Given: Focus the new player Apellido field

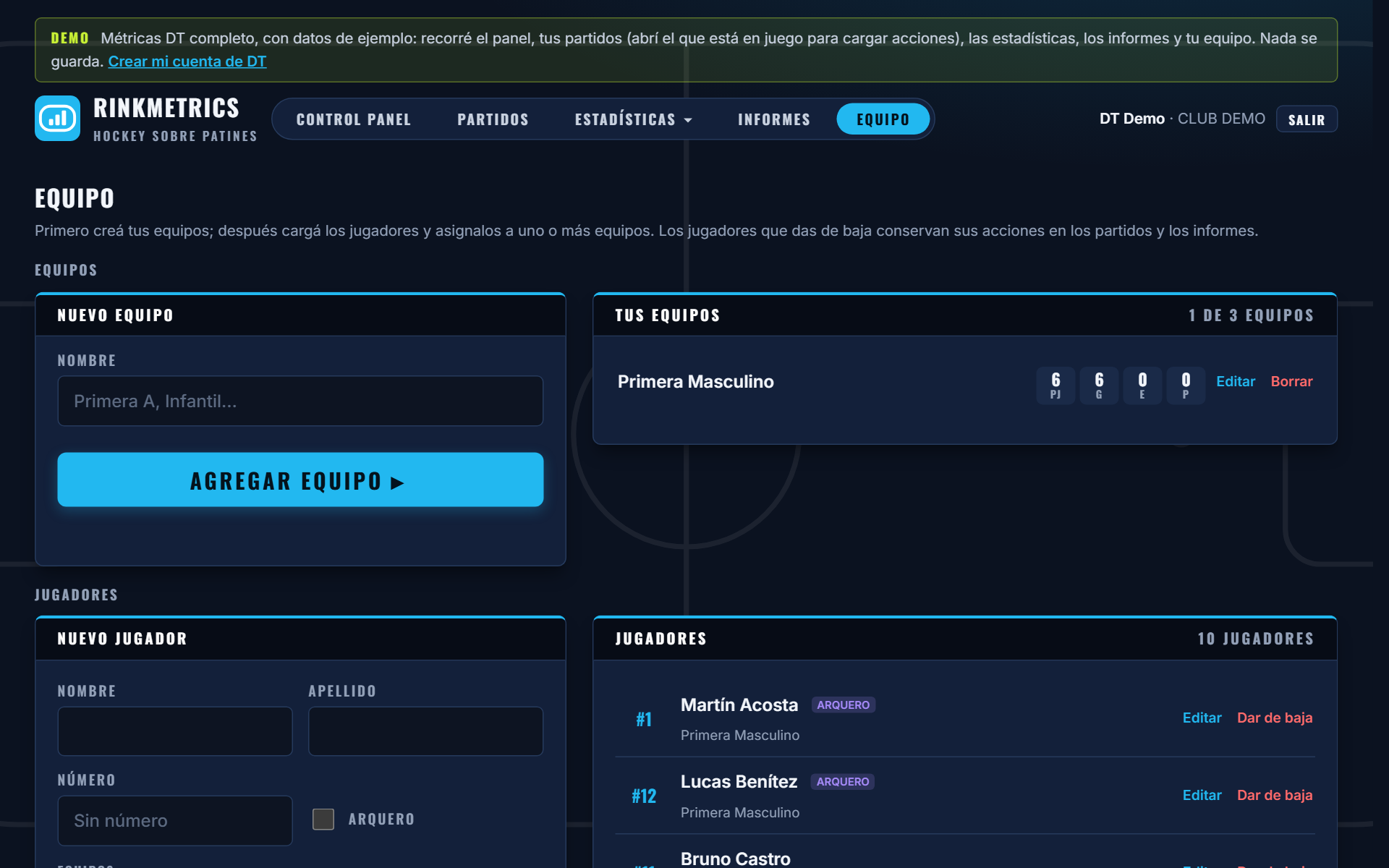Looking at the screenshot, I should [425, 731].
